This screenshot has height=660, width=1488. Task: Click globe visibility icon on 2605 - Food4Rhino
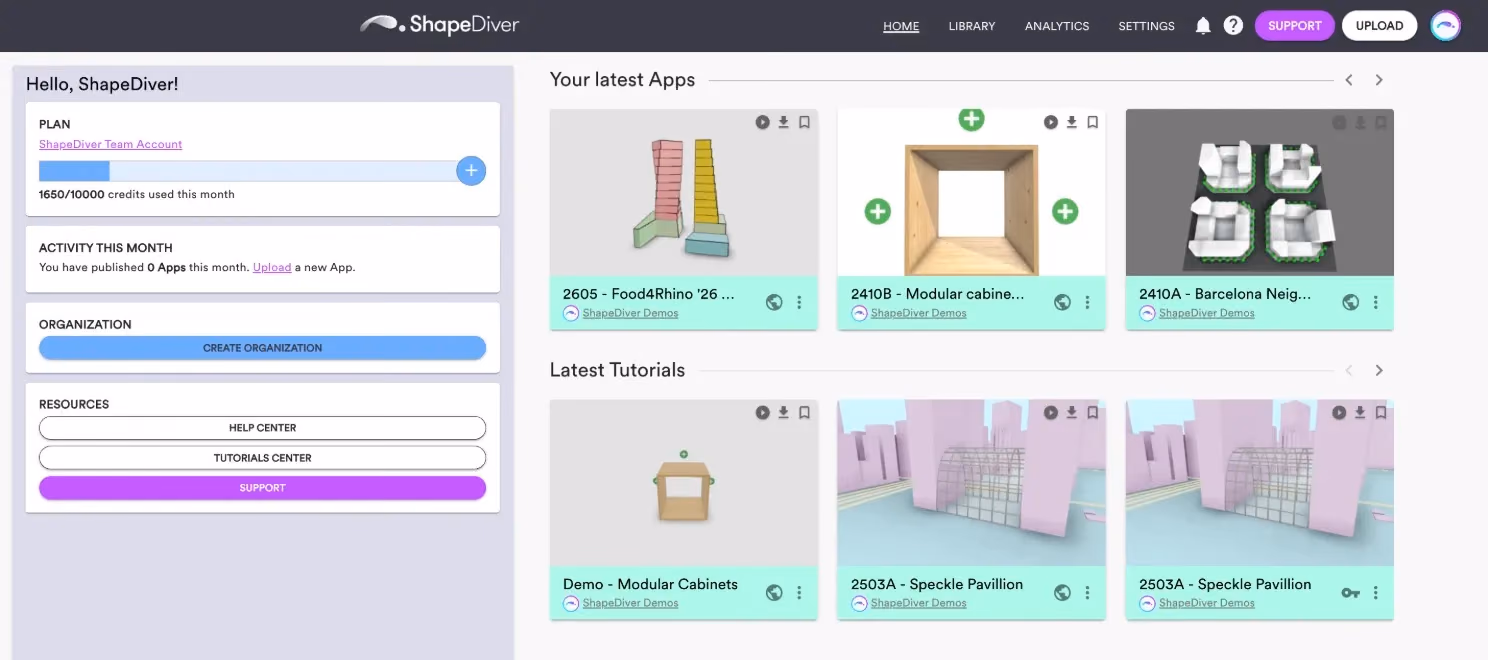(774, 302)
